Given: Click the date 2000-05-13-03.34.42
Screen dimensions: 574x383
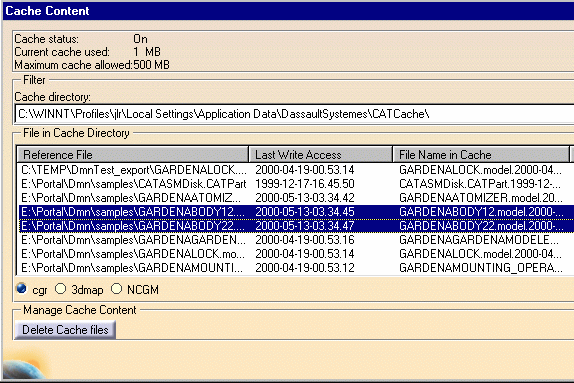Looking at the screenshot, I should point(305,198).
